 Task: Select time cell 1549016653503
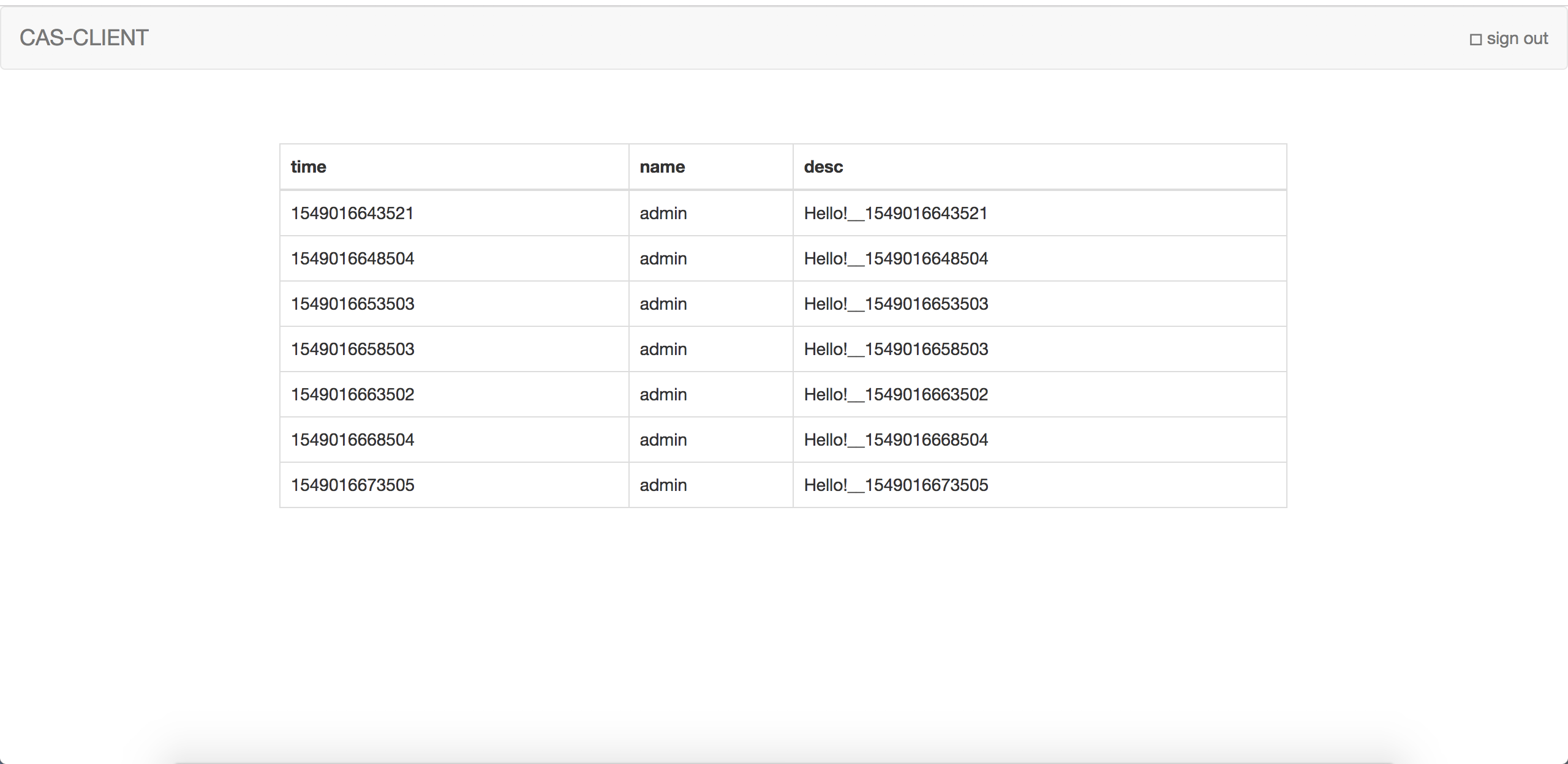352,304
